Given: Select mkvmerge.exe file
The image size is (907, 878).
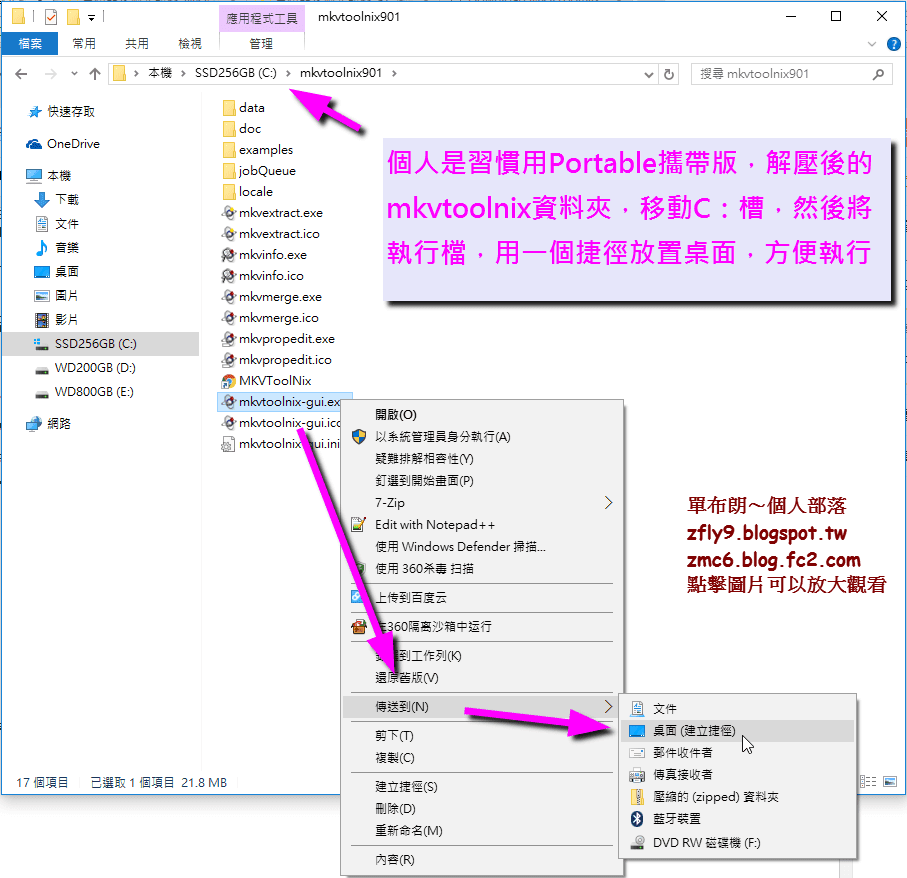Looking at the screenshot, I should tap(272, 297).
